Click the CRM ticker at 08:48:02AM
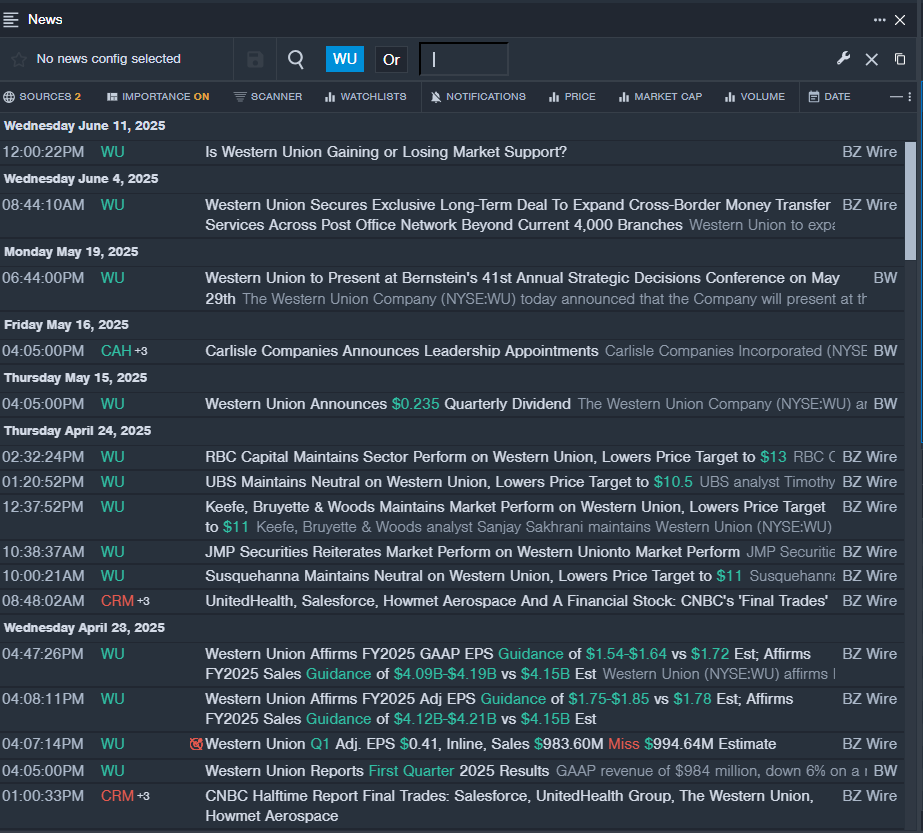The image size is (923, 833). tap(117, 601)
